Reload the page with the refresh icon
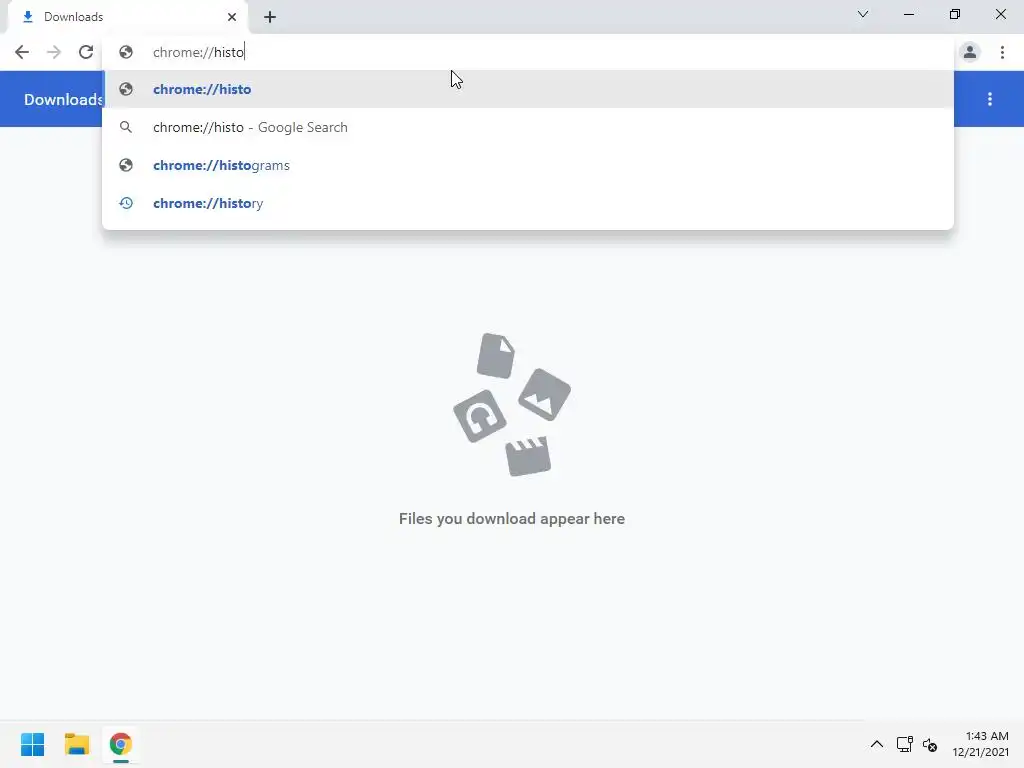 click(86, 52)
